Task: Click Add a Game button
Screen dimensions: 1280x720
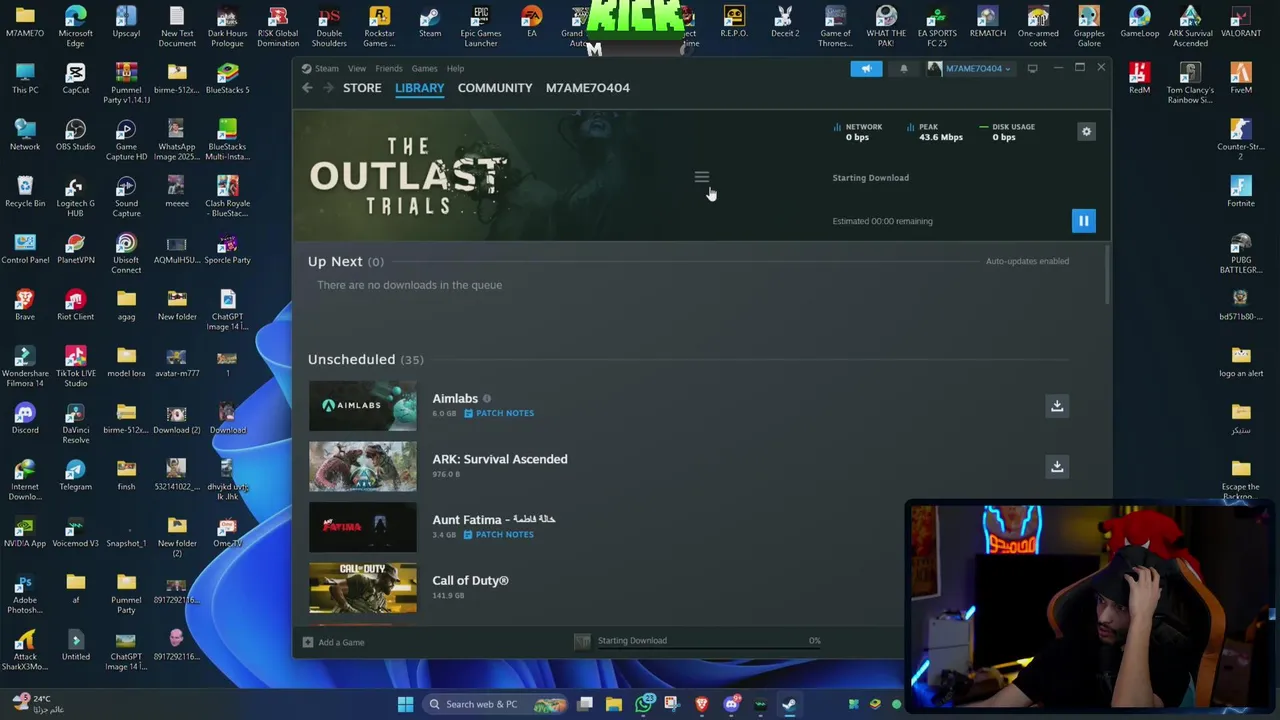Action: [x=334, y=642]
